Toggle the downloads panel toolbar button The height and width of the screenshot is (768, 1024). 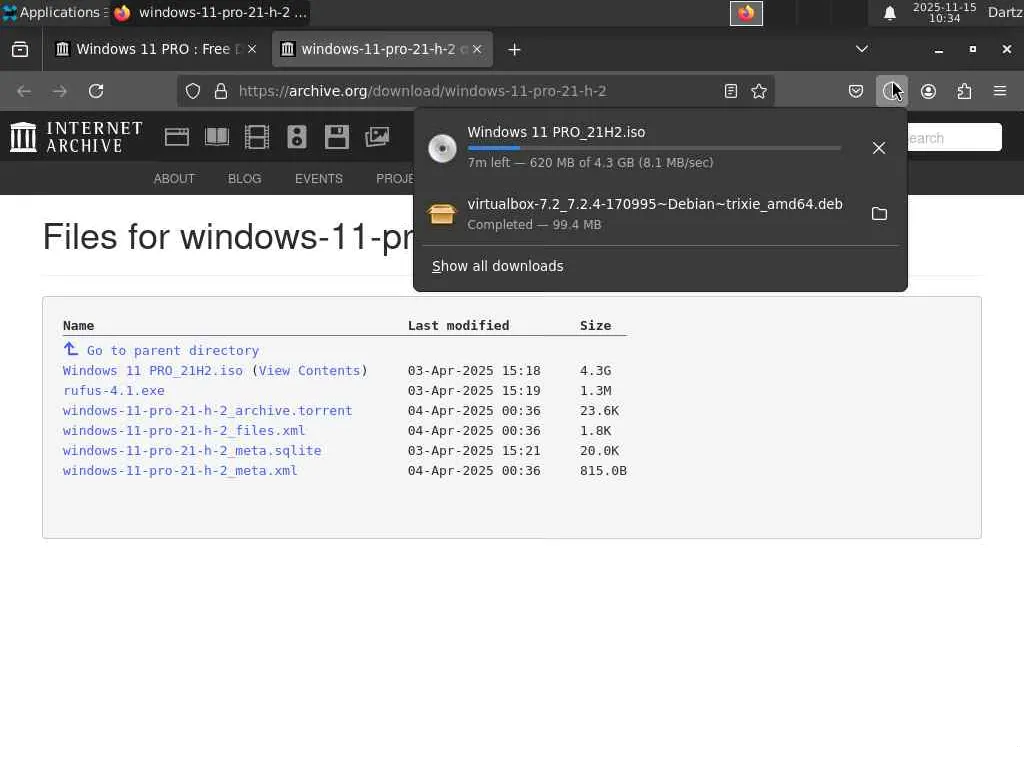[x=891, y=91]
